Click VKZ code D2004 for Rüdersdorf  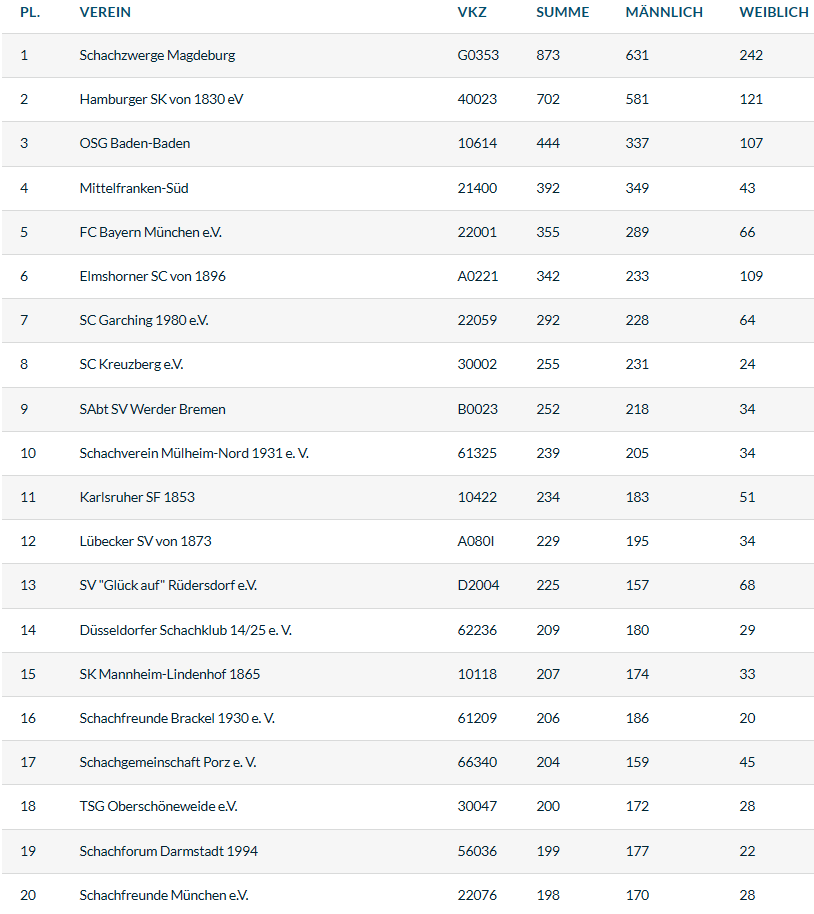coord(478,585)
